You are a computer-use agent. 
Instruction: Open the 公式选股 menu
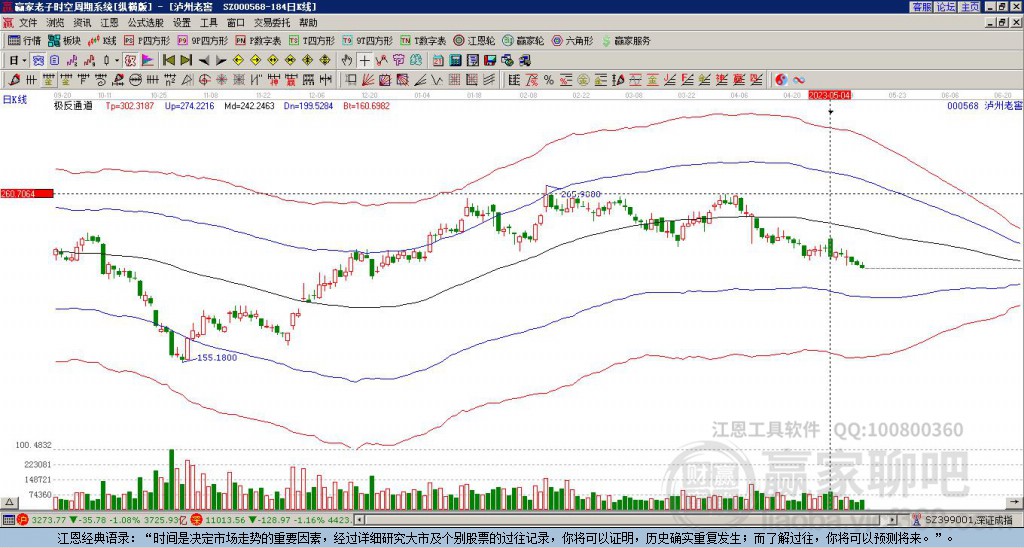tap(146, 23)
